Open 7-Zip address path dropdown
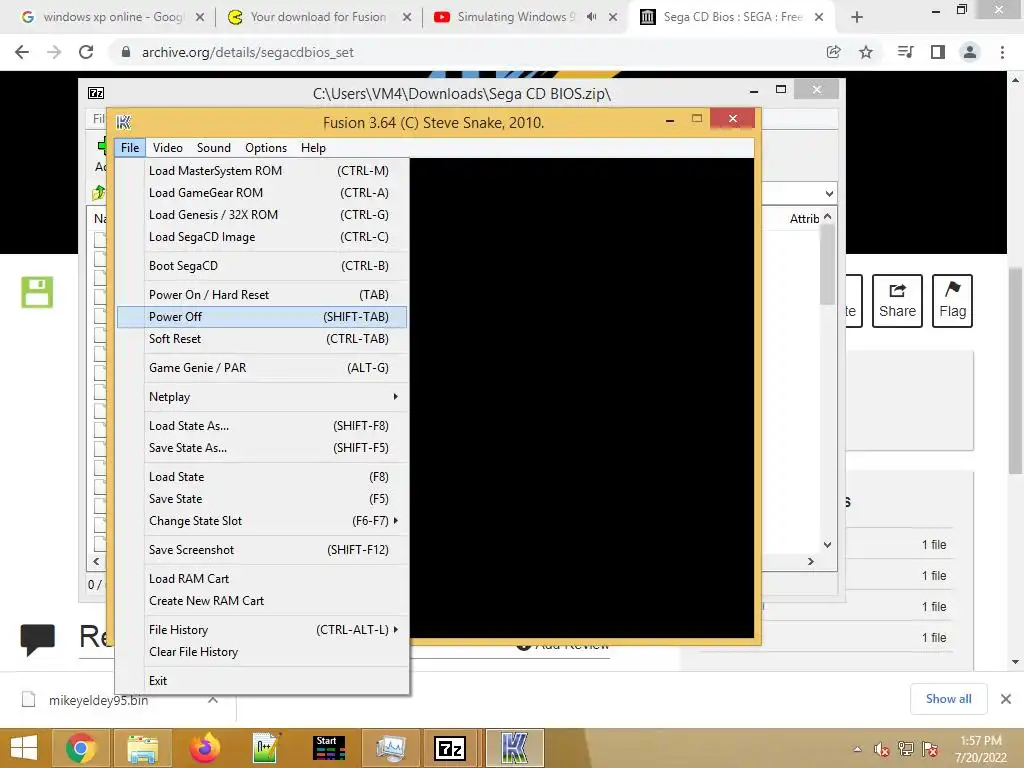Image resolution: width=1024 pixels, height=768 pixels. tap(829, 193)
